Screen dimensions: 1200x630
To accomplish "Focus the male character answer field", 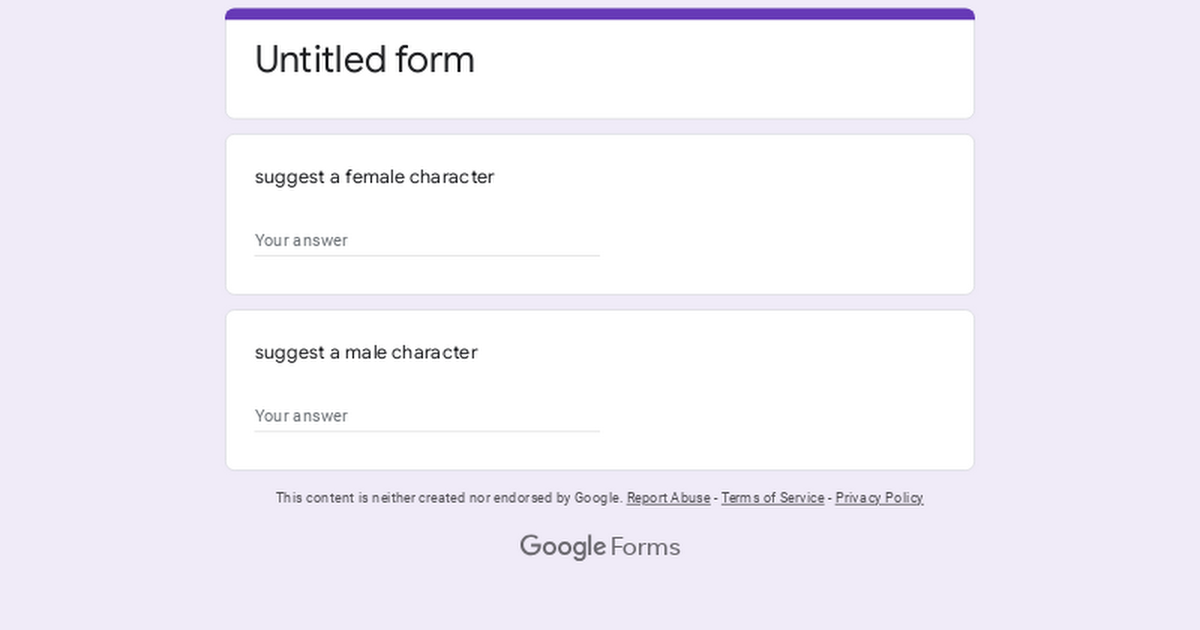I will tap(427, 415).
